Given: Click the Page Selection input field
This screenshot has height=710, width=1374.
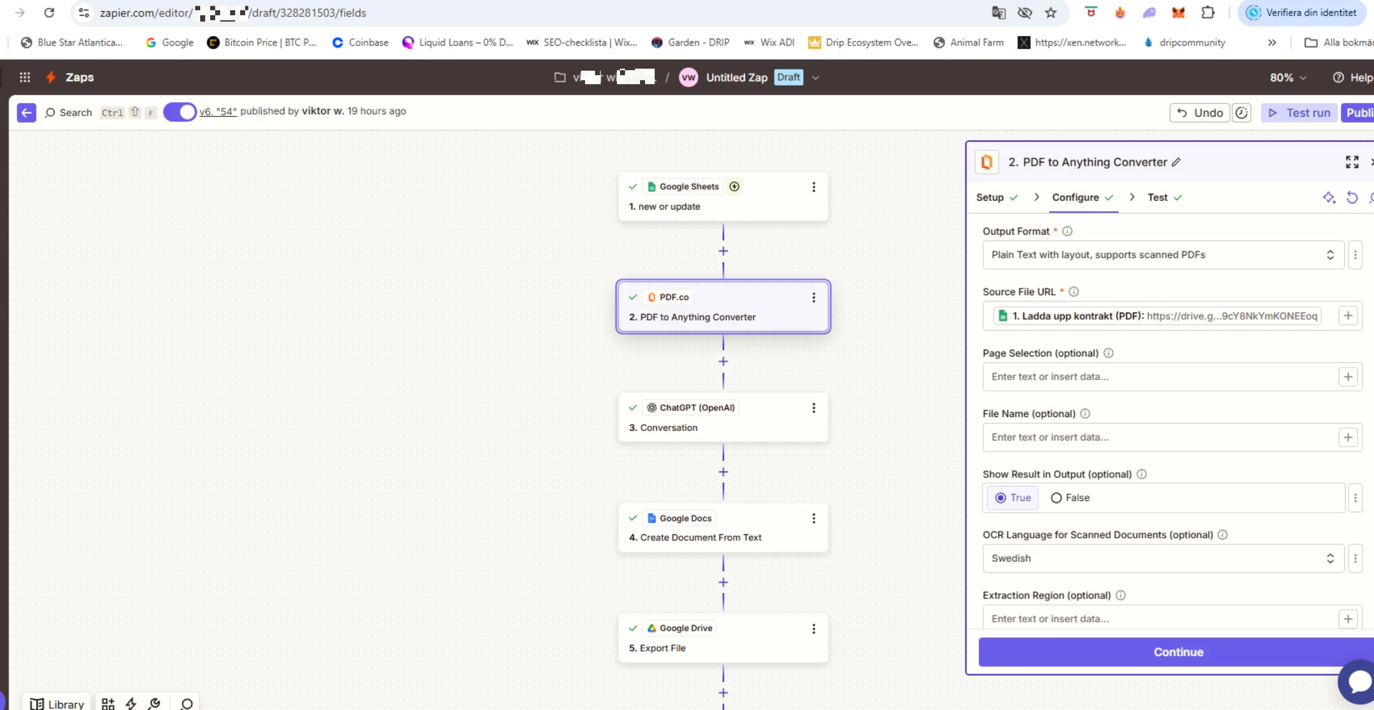Looking at the screenshot, I should tap(1160, 377).
